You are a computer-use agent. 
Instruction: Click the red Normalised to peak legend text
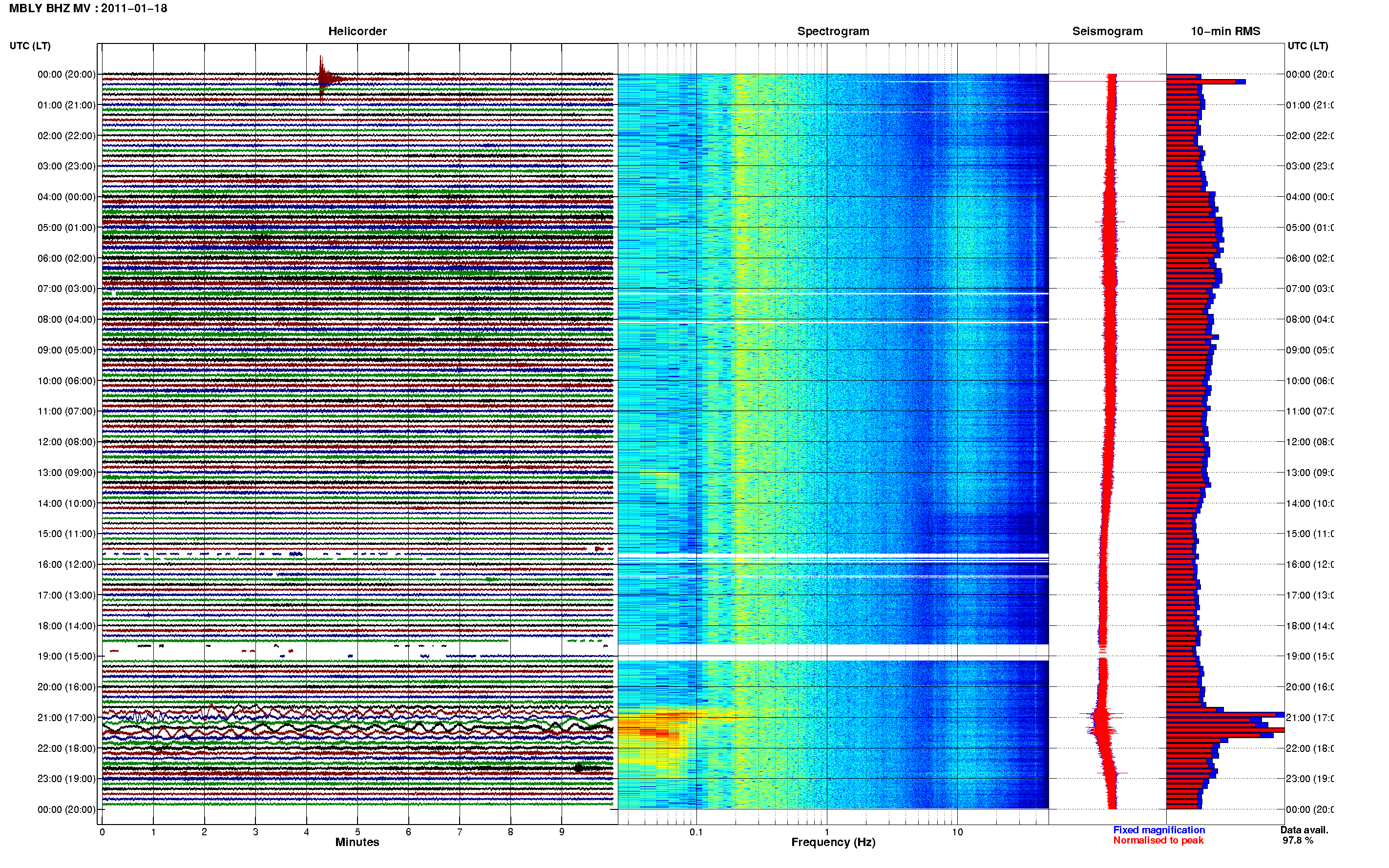1158,841
